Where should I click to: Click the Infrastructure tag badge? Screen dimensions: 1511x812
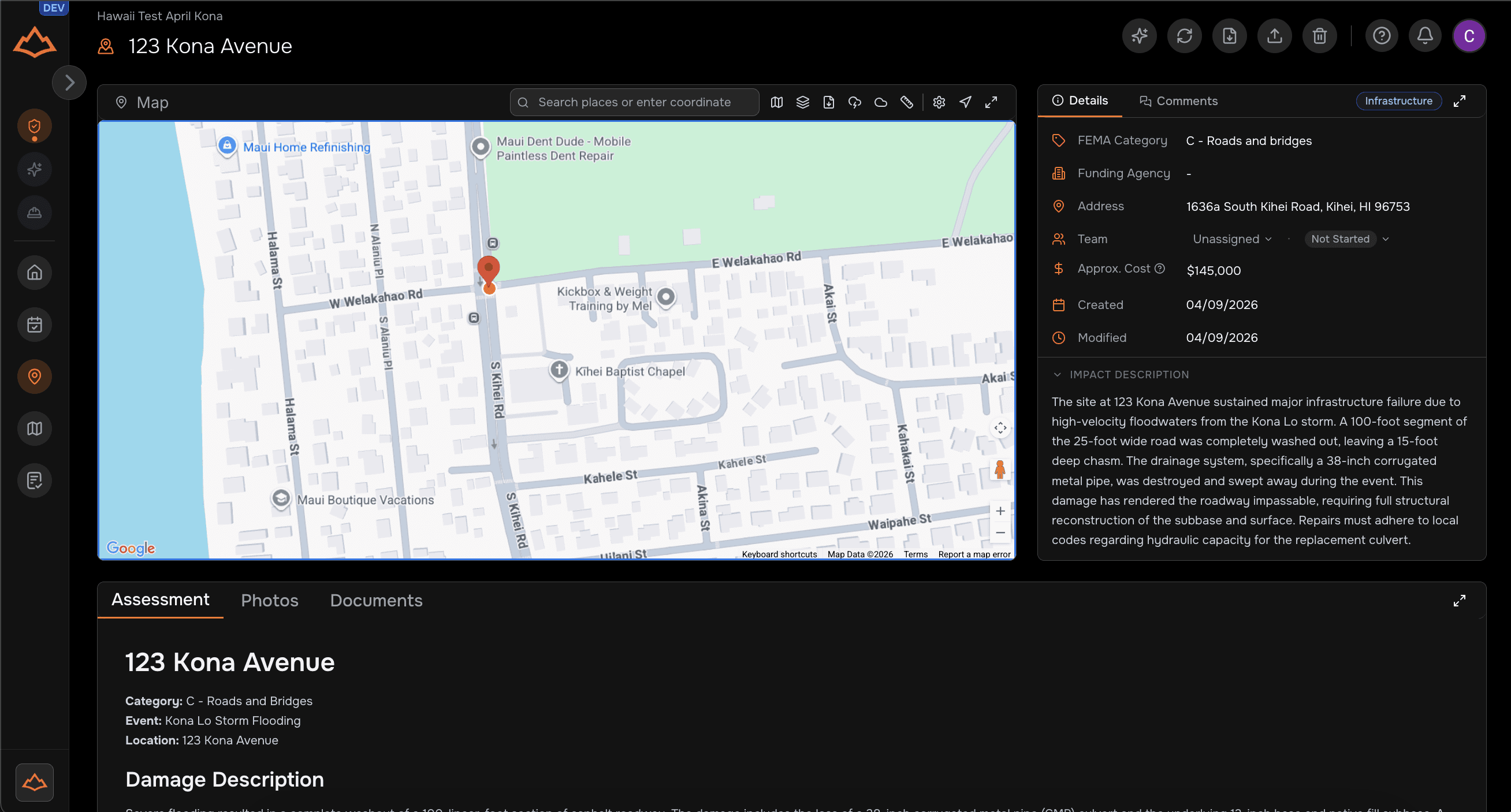tap(1398, 101)
